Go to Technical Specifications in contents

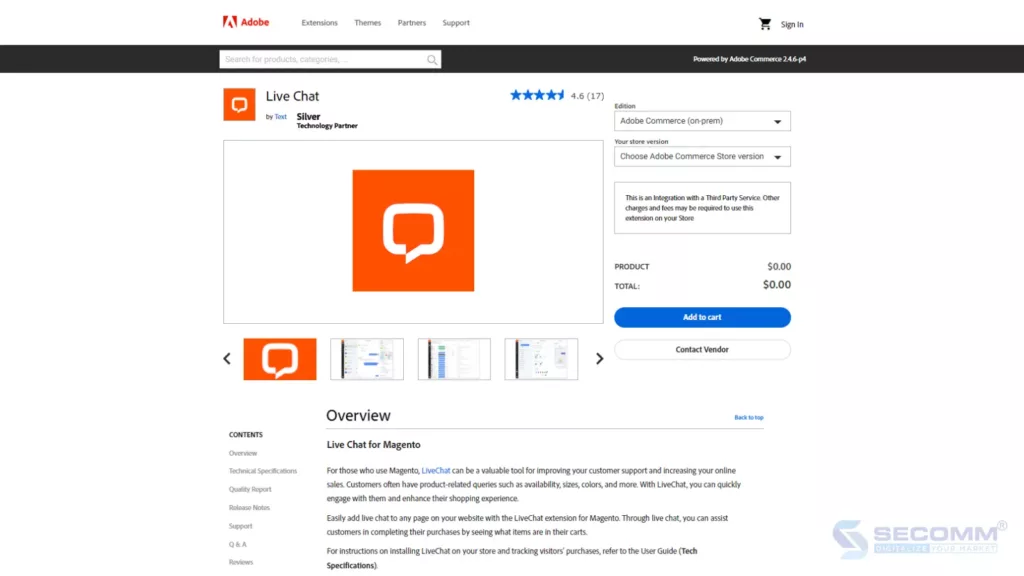point(263,471)
